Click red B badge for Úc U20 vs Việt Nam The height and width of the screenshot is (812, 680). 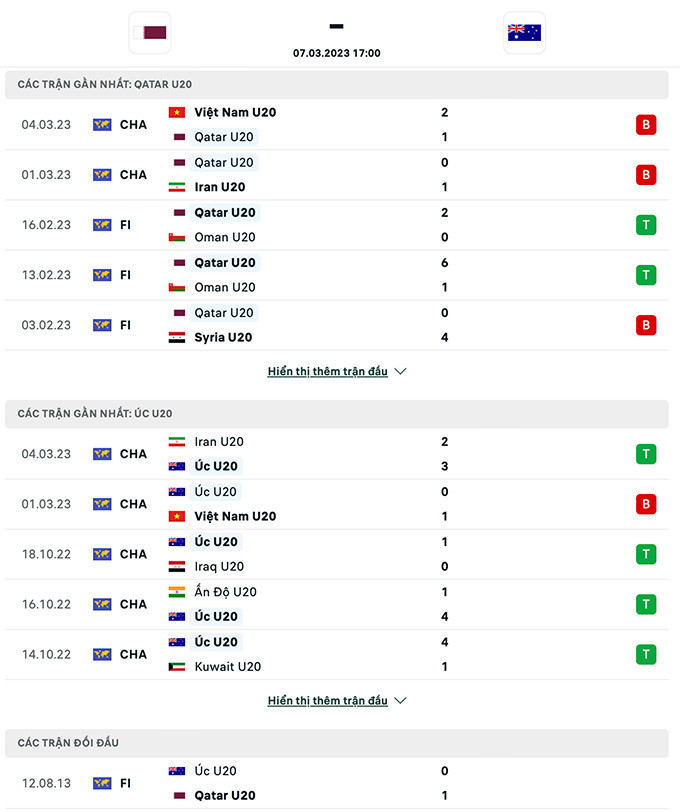click(646, 504)
